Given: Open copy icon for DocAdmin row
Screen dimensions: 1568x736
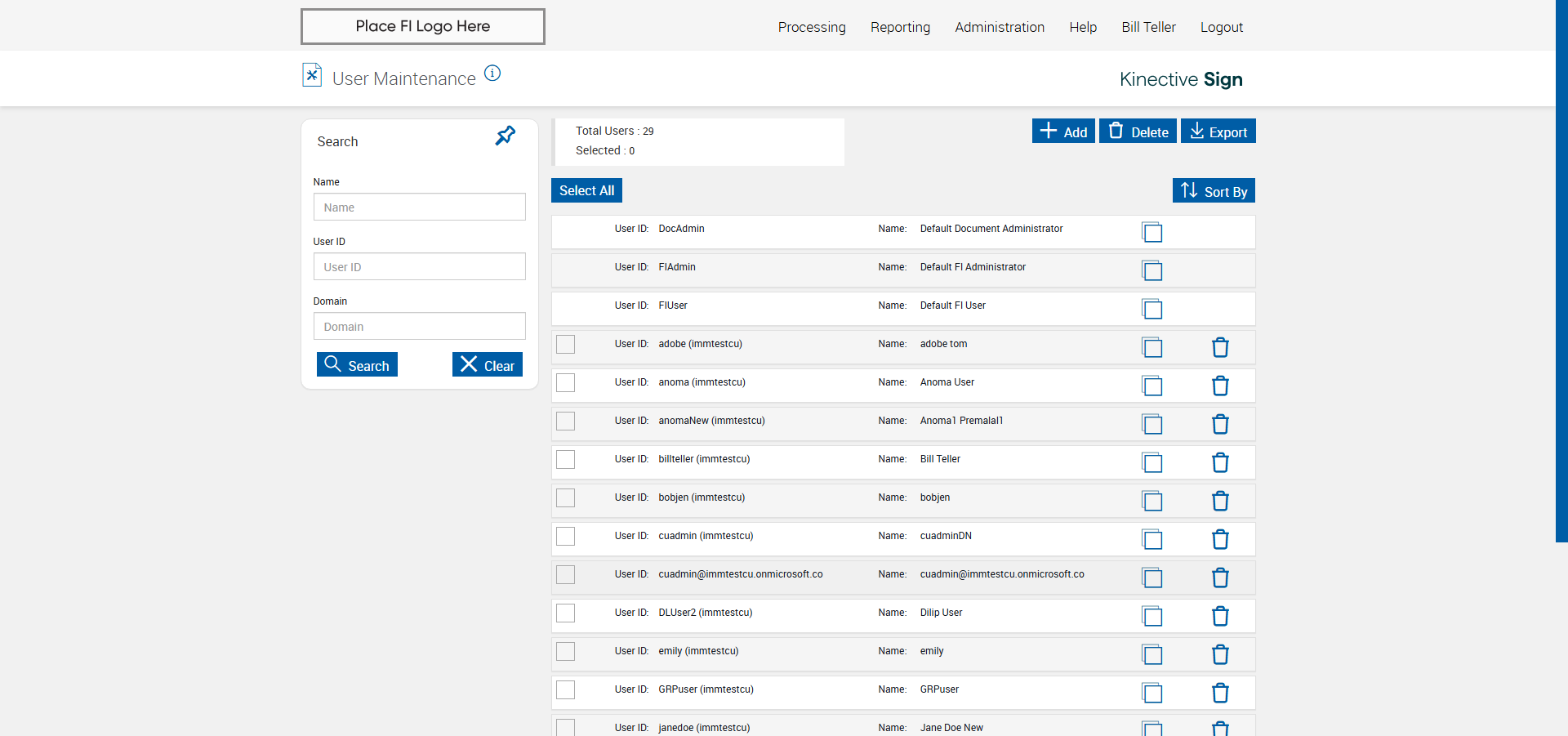Looking at the screenshot, I should [x=1152, y=233].
